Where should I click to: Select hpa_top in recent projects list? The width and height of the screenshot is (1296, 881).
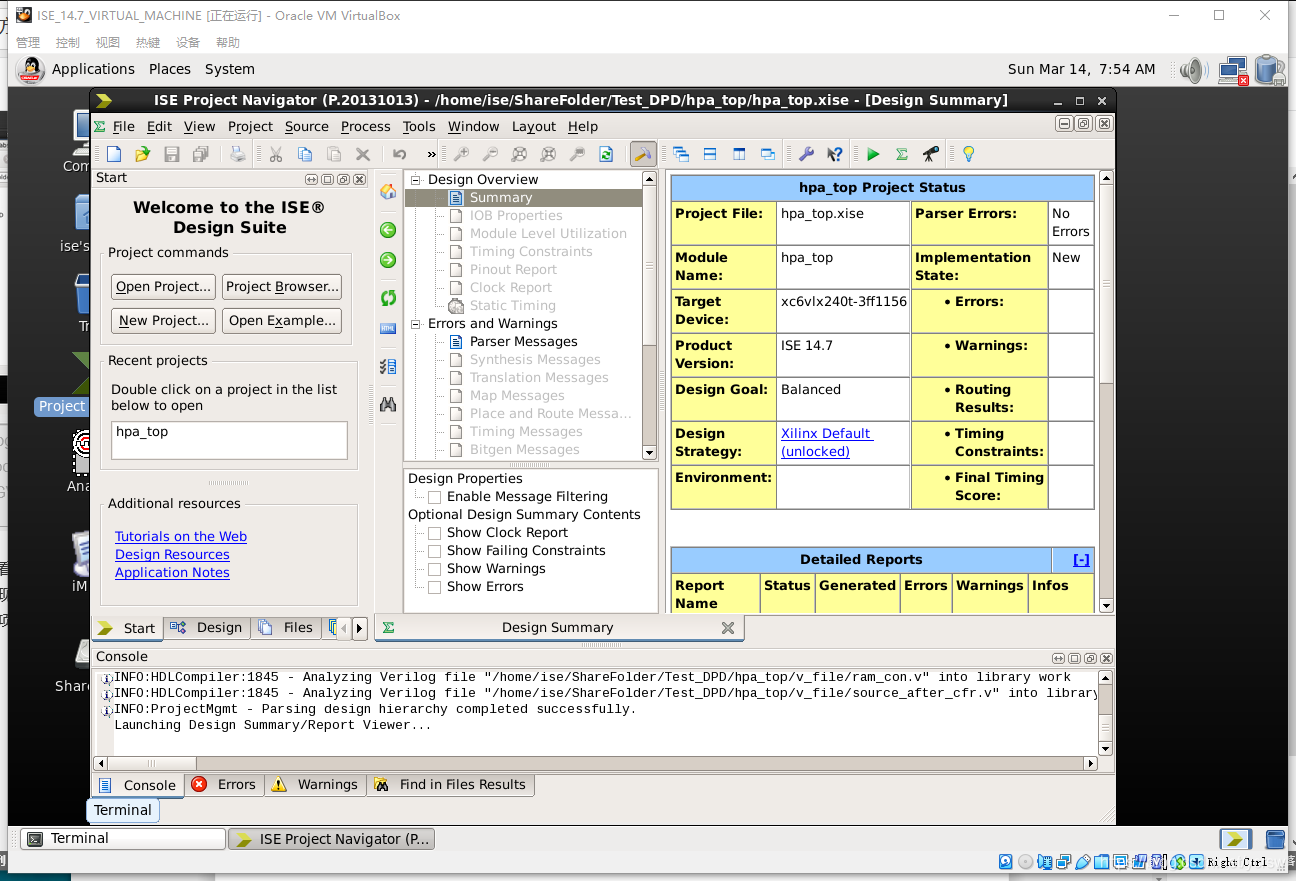pos(142,432)
